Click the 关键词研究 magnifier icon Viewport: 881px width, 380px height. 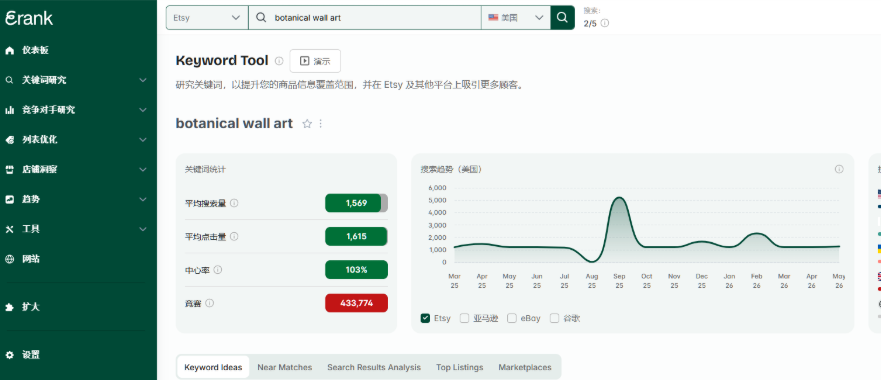pos(9,80)
